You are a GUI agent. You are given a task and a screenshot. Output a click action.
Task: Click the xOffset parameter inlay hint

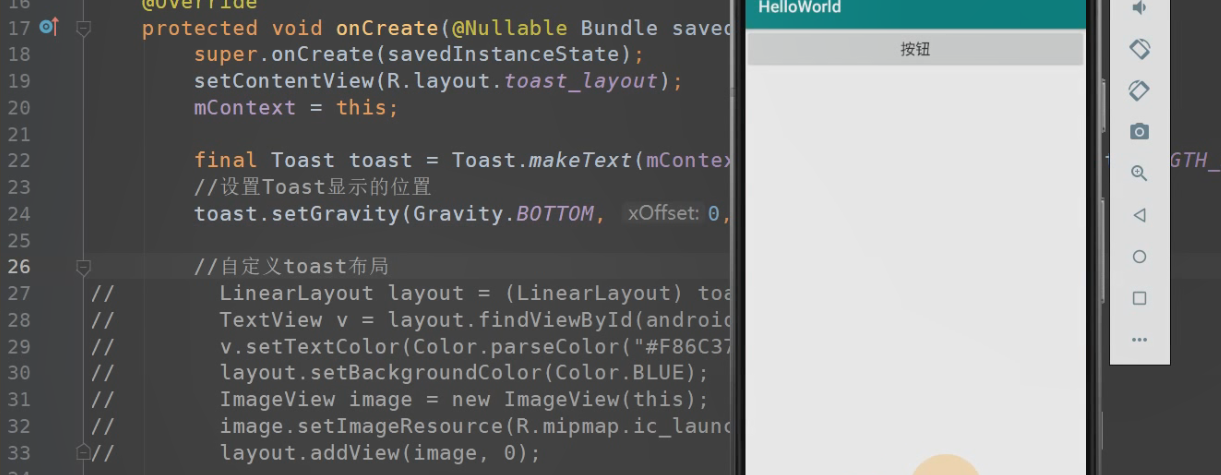[665, 214]
